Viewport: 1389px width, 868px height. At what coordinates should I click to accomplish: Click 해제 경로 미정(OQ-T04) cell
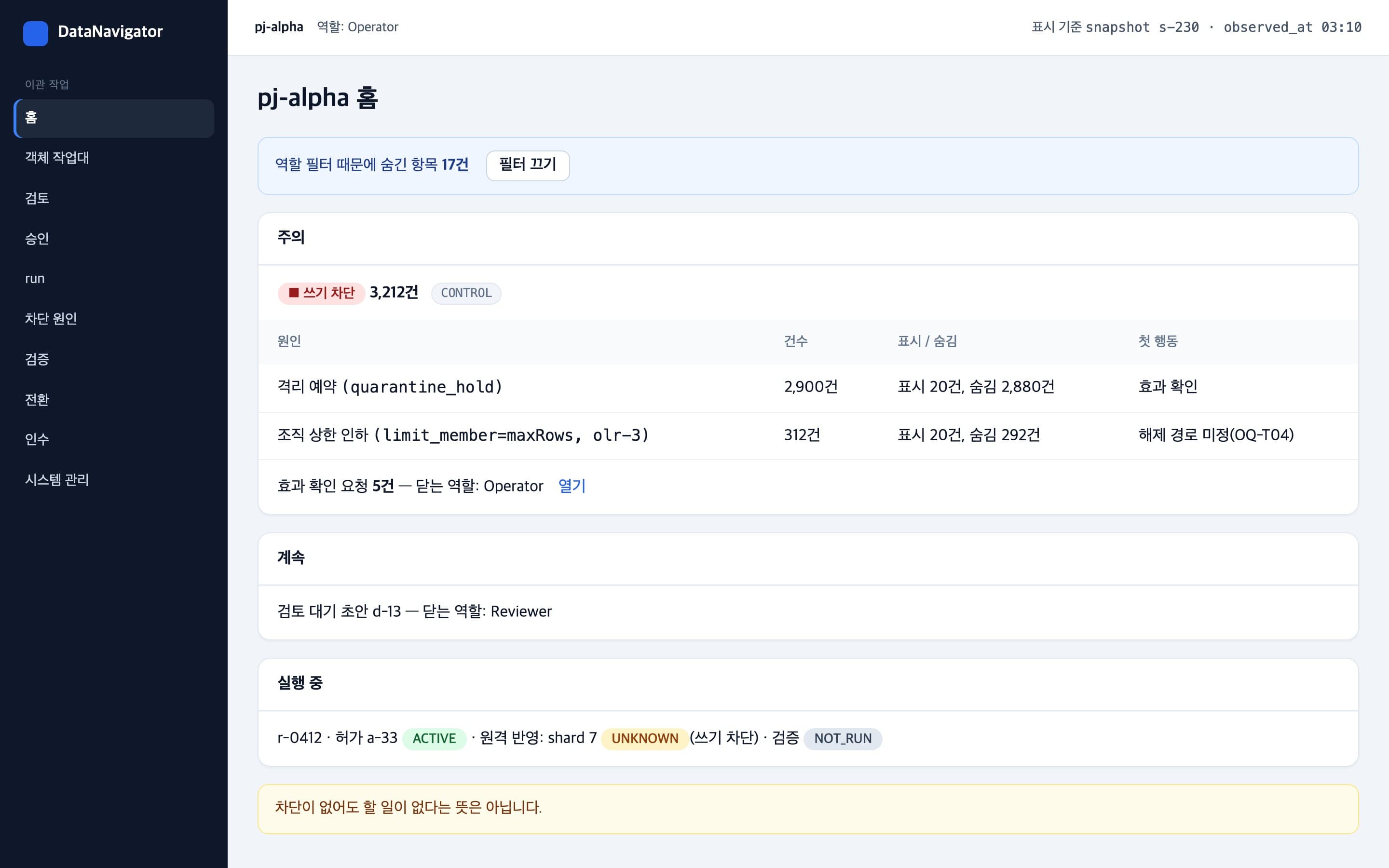[1216, 435]
